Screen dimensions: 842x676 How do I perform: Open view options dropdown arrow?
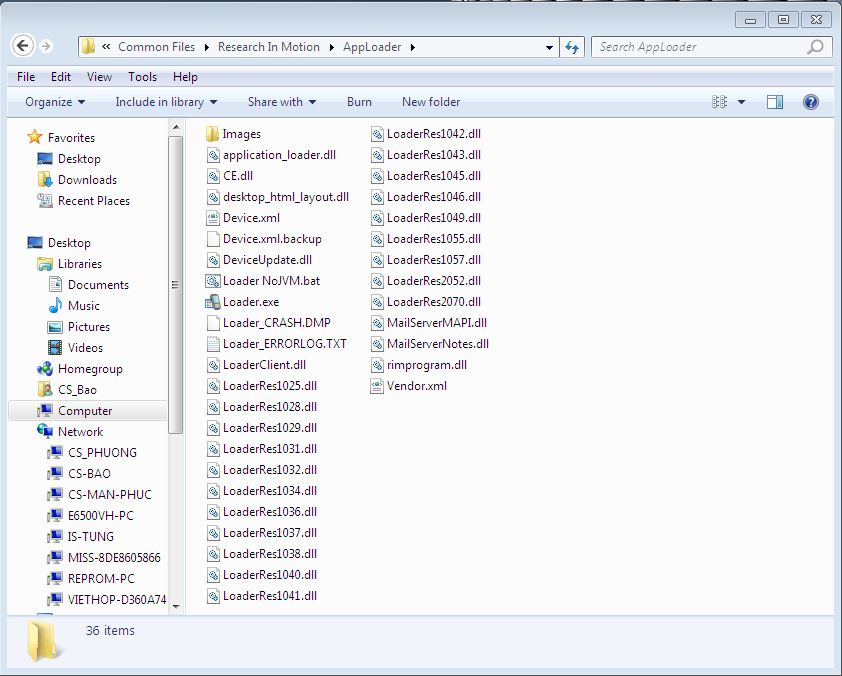click(742, 102)
